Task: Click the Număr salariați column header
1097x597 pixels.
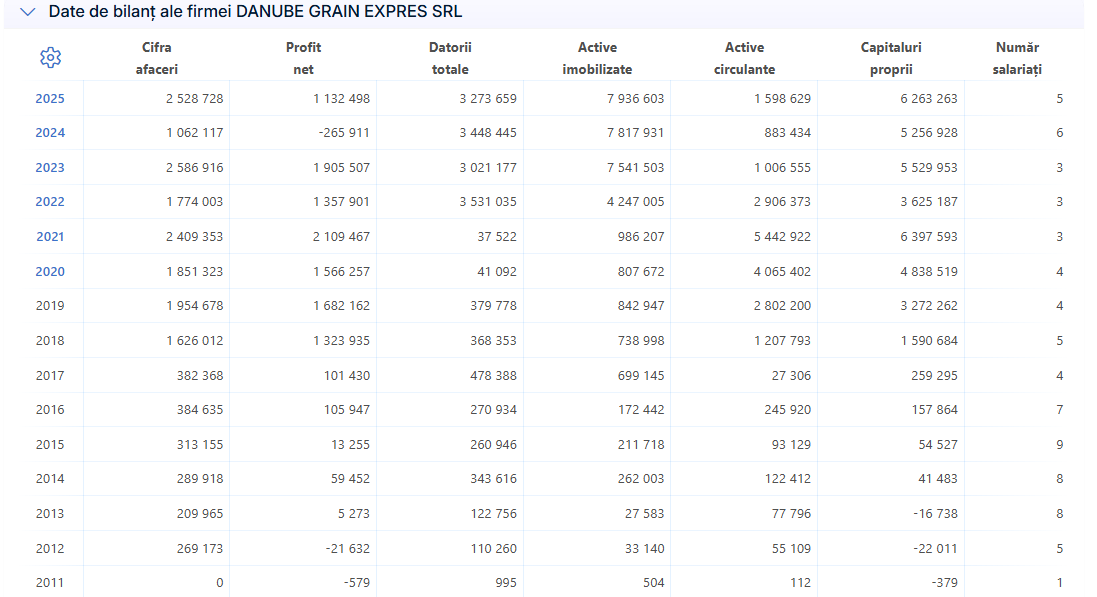Action: coord(1017,58)
